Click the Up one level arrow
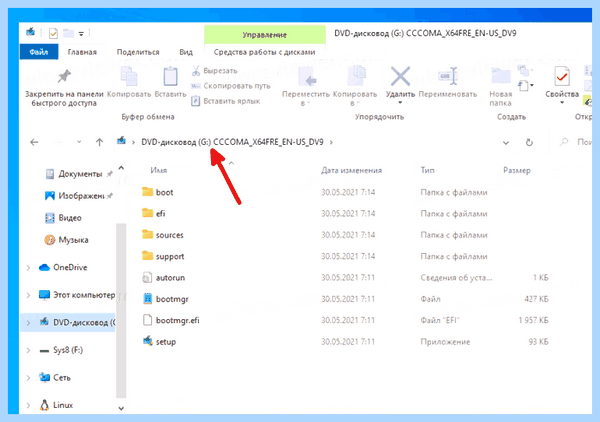Viewport: 600px width, 422px height. (x=99, y=142)
